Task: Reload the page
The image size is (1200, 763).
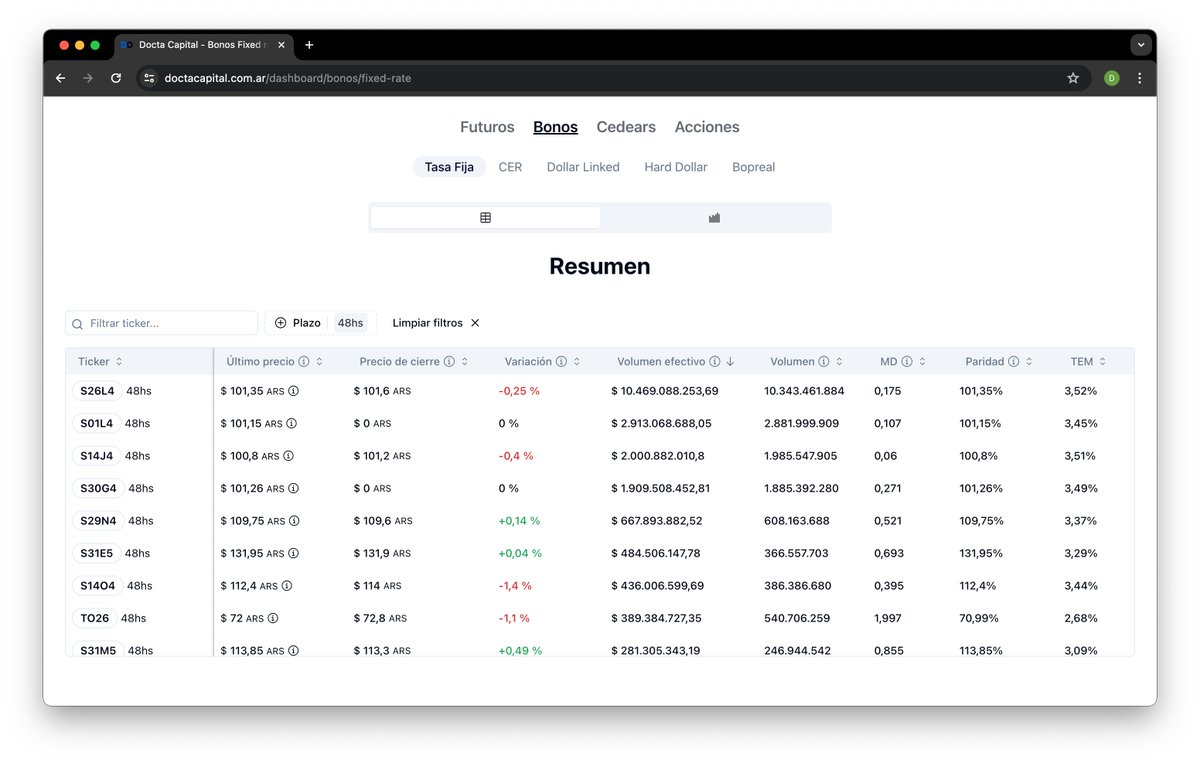Action: pyautogui.click(x=116, y=78)
